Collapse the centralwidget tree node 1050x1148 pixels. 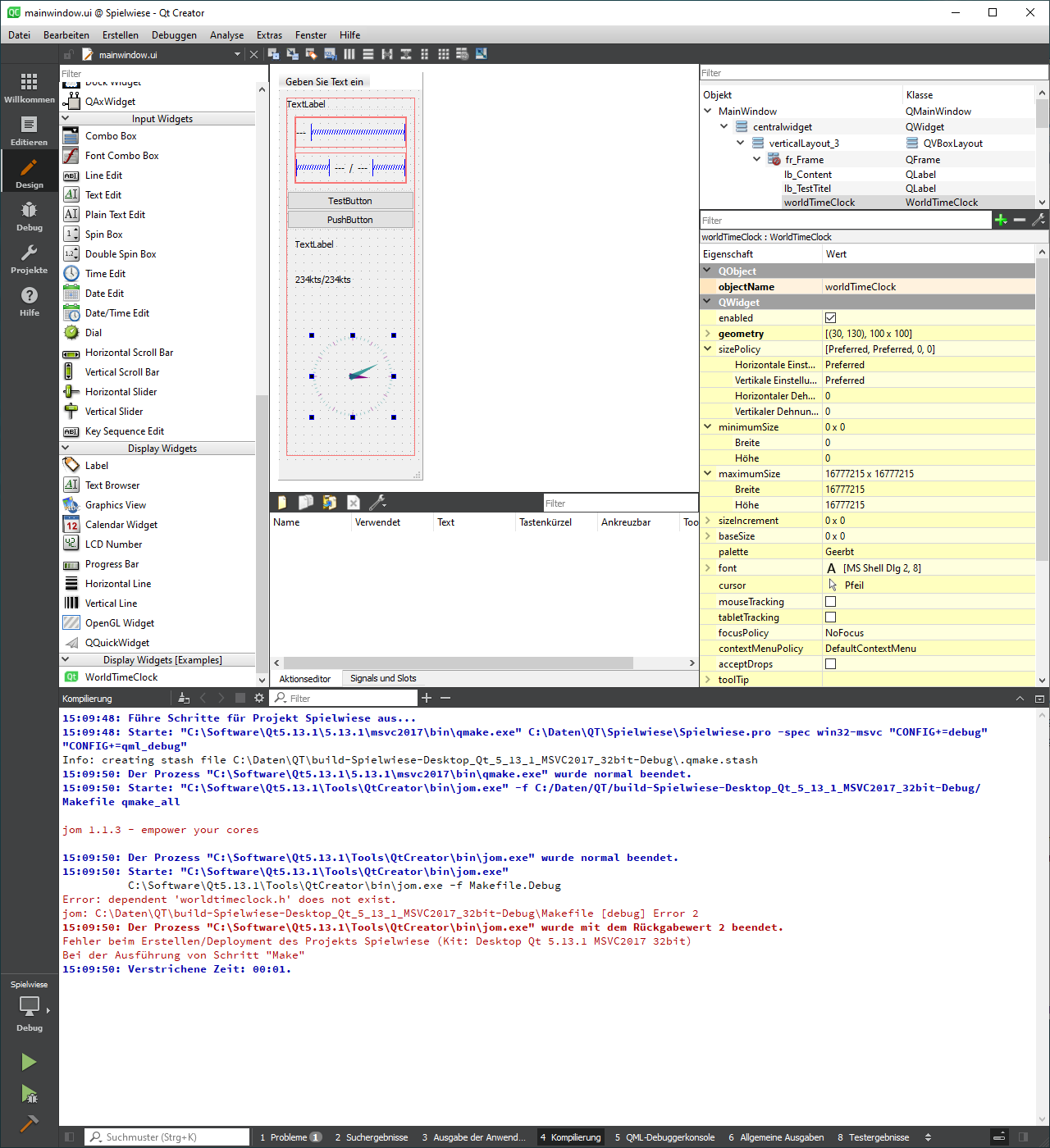click(724, 126)
